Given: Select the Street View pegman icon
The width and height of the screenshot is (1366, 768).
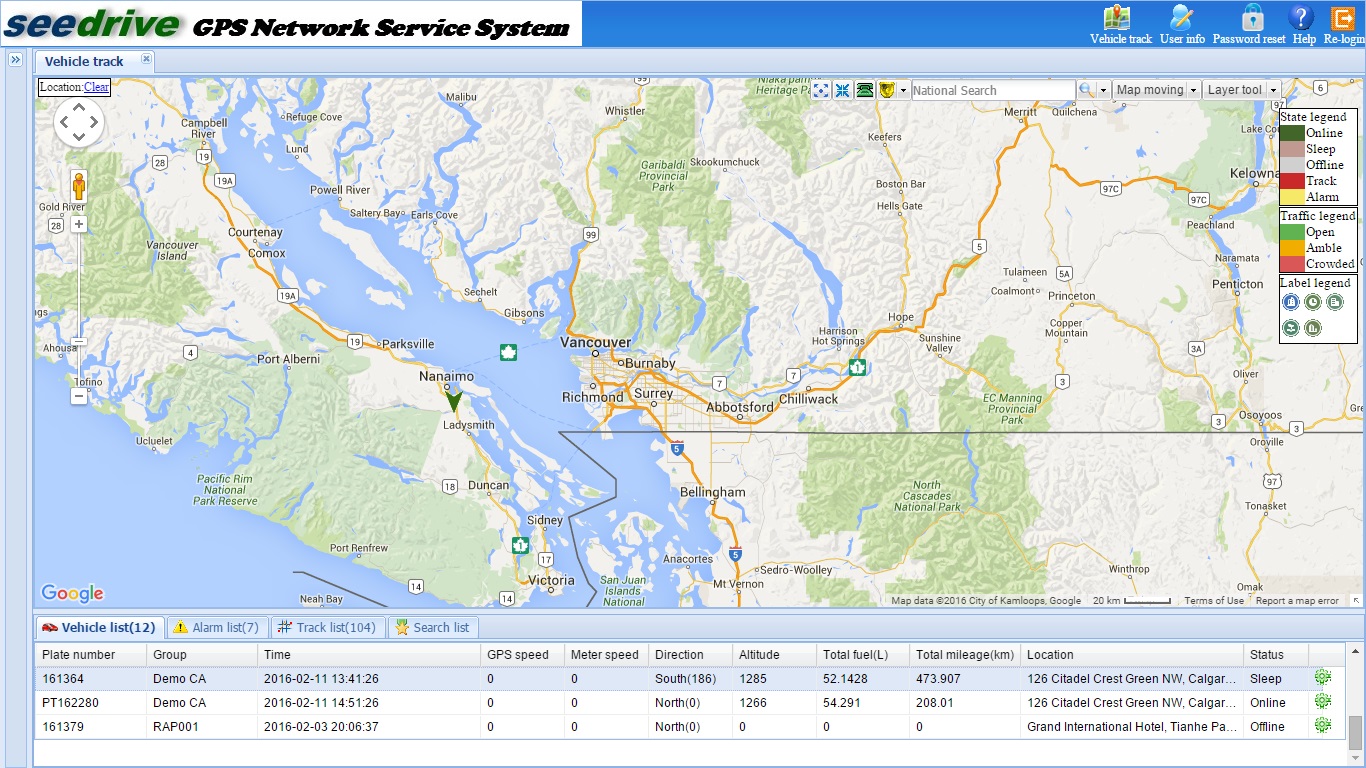Looking at the screenshot, I should coord(79,186).
